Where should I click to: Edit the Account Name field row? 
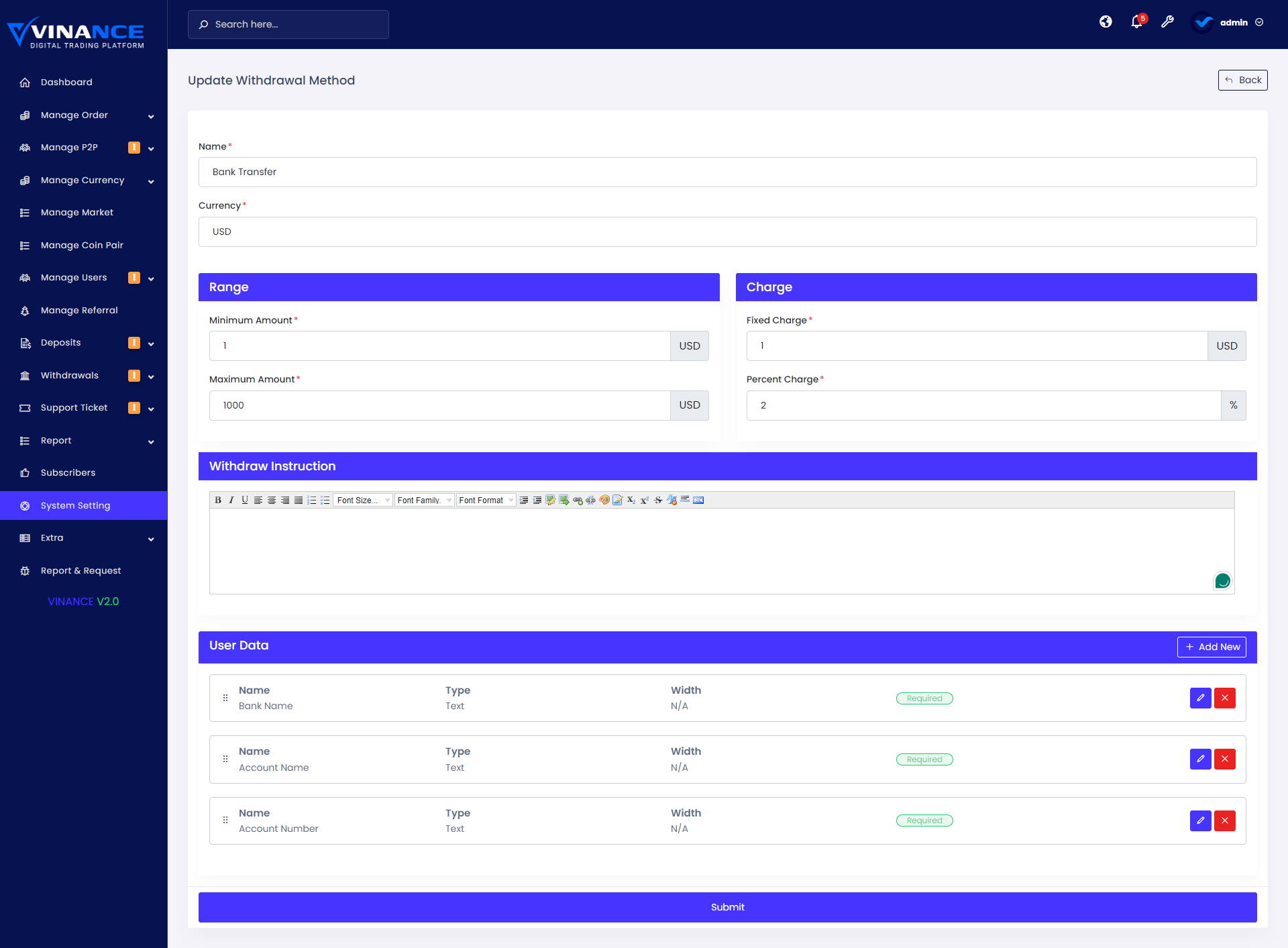point(1200,759)
